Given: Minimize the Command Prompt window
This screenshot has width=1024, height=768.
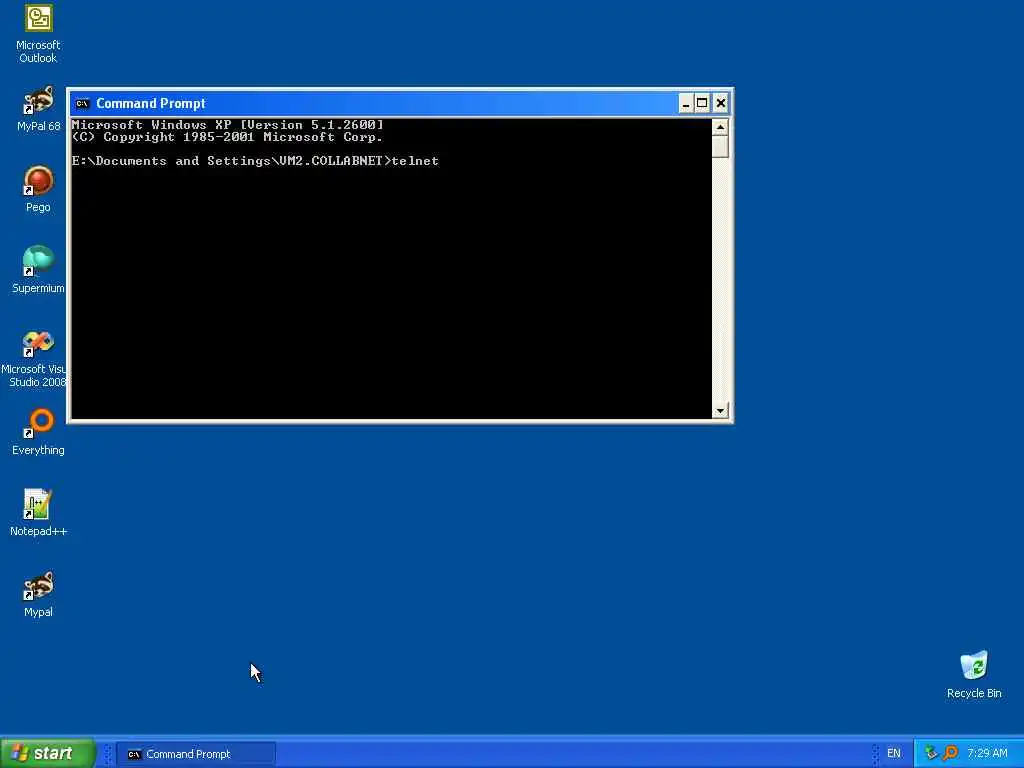Looking at the screenshot, I should coord(686,103).
